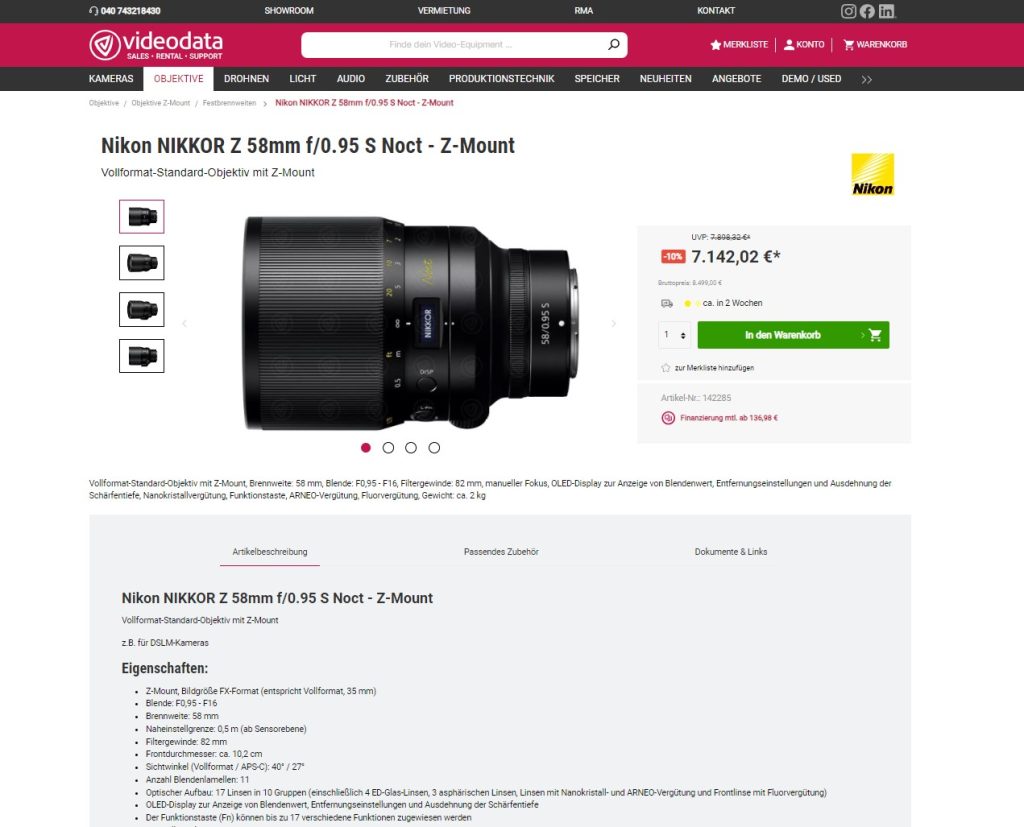Open Warenkorb cart icon in header

(848, 44)
